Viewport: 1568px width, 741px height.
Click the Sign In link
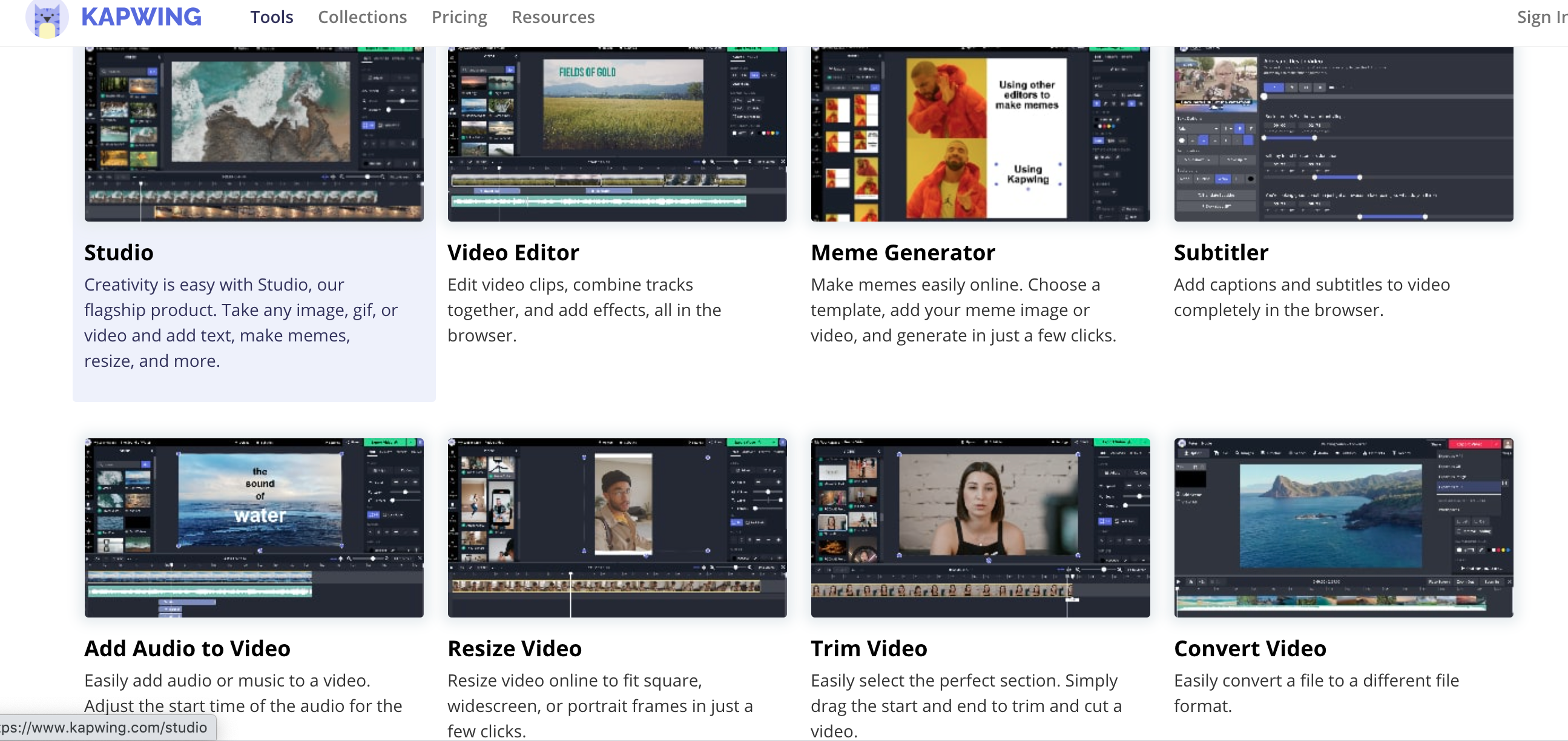(x=1542, y=17)
